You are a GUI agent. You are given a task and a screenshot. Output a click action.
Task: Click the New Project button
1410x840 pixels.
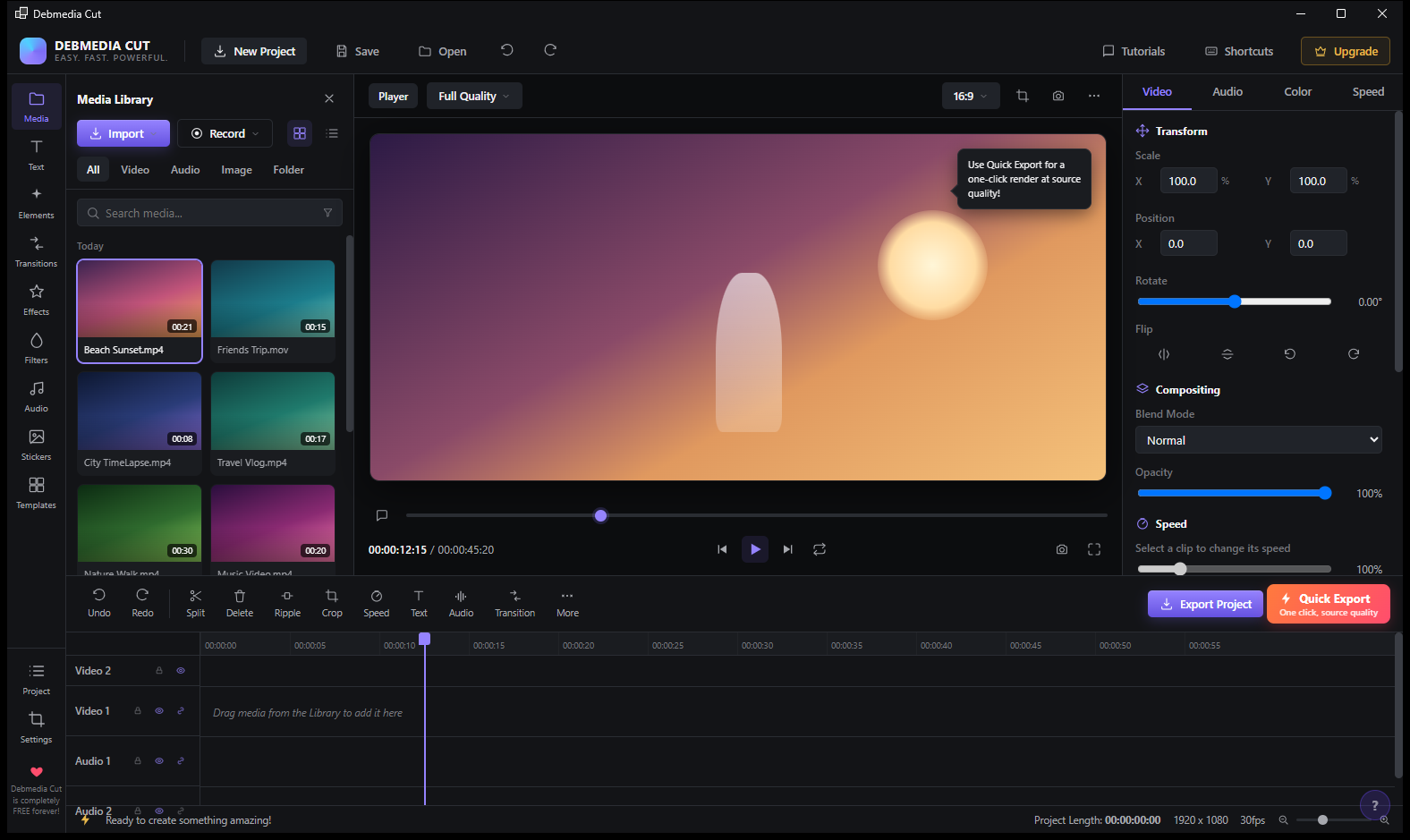tap(254, 51)
